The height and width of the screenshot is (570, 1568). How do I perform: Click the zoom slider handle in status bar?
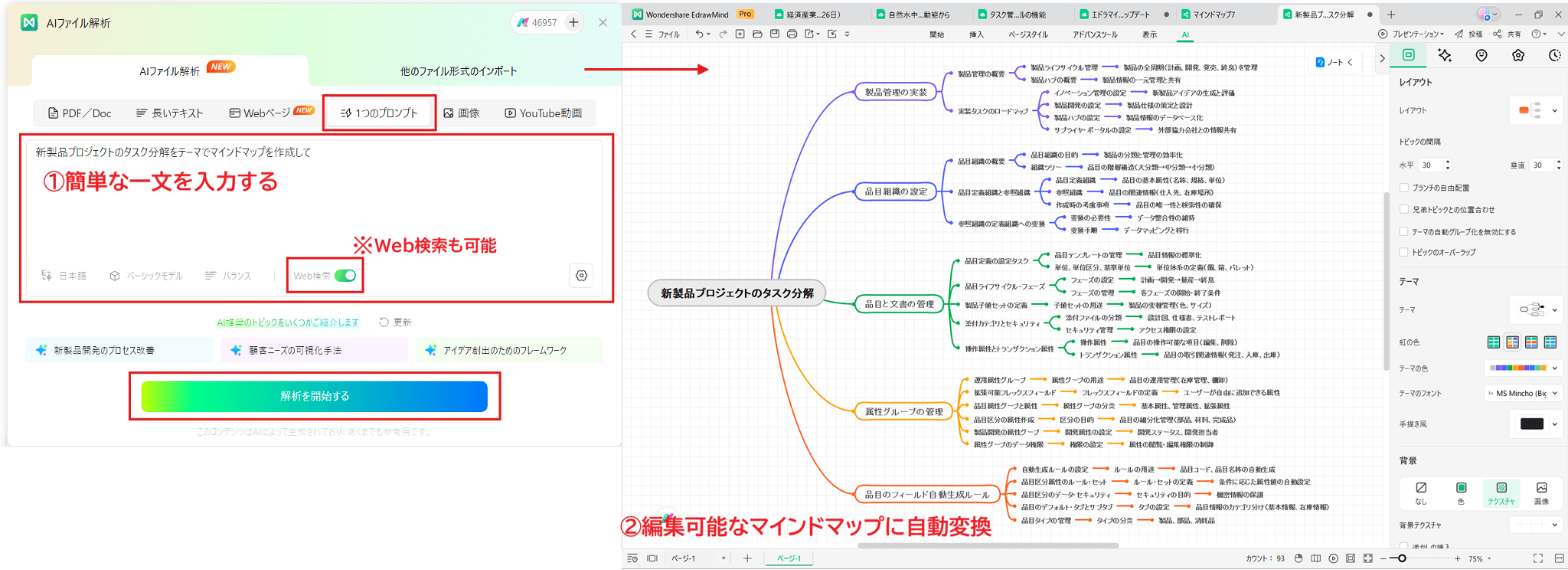tap(1402, 559)
